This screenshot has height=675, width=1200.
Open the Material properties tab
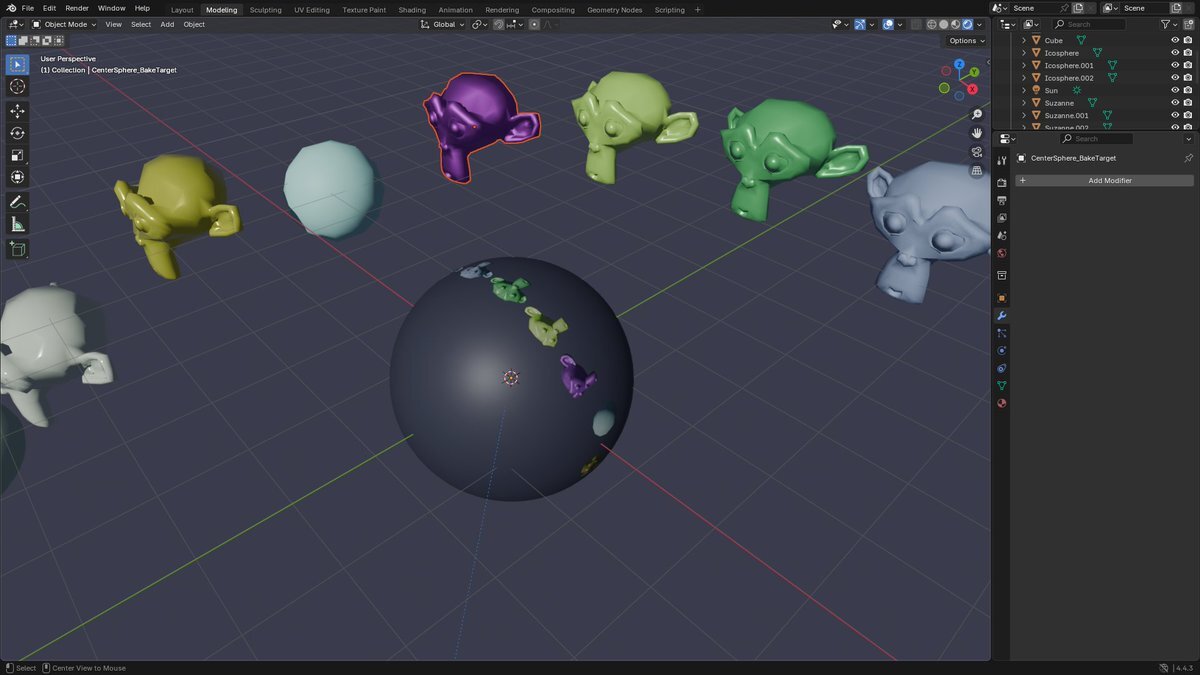pyautogui.click(x=1002, y=403)
